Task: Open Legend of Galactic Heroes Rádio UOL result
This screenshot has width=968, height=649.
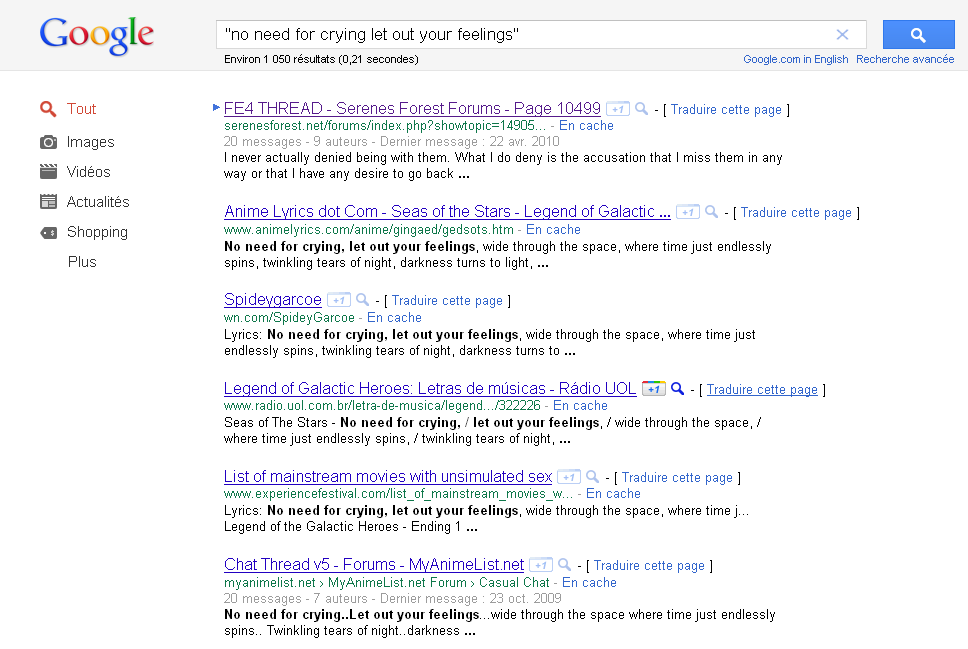Action: tap(430, 388)
